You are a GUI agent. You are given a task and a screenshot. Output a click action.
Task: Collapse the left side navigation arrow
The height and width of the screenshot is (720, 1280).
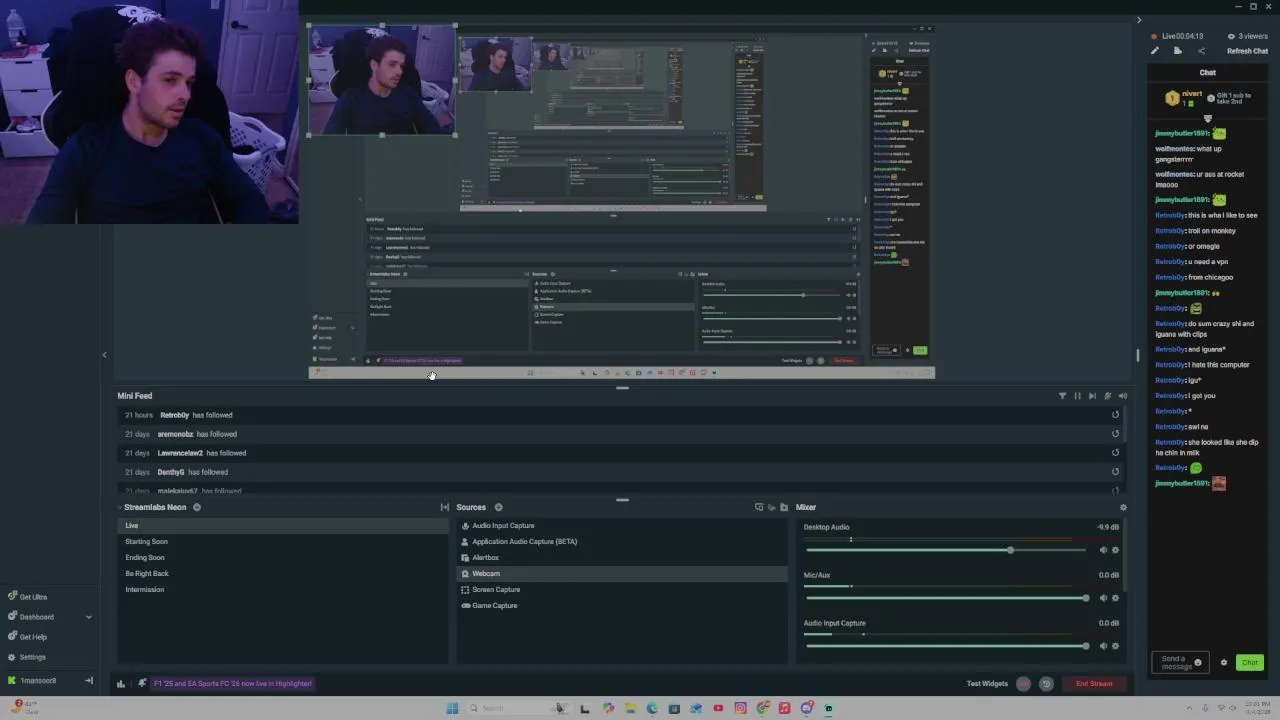(x=104, y=355)
